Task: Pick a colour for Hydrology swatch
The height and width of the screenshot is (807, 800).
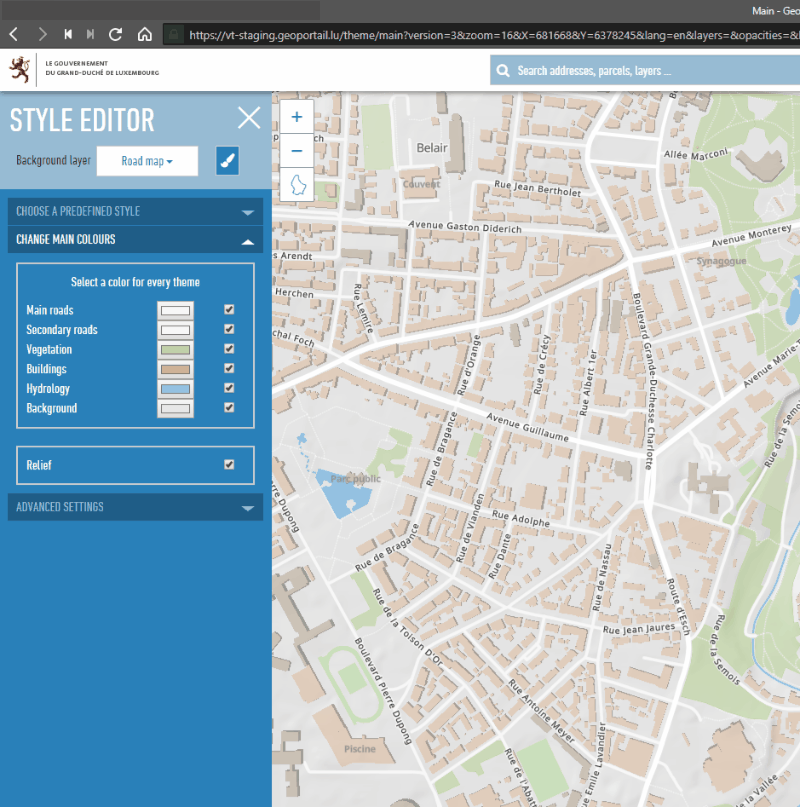Action: click(175, 389)
